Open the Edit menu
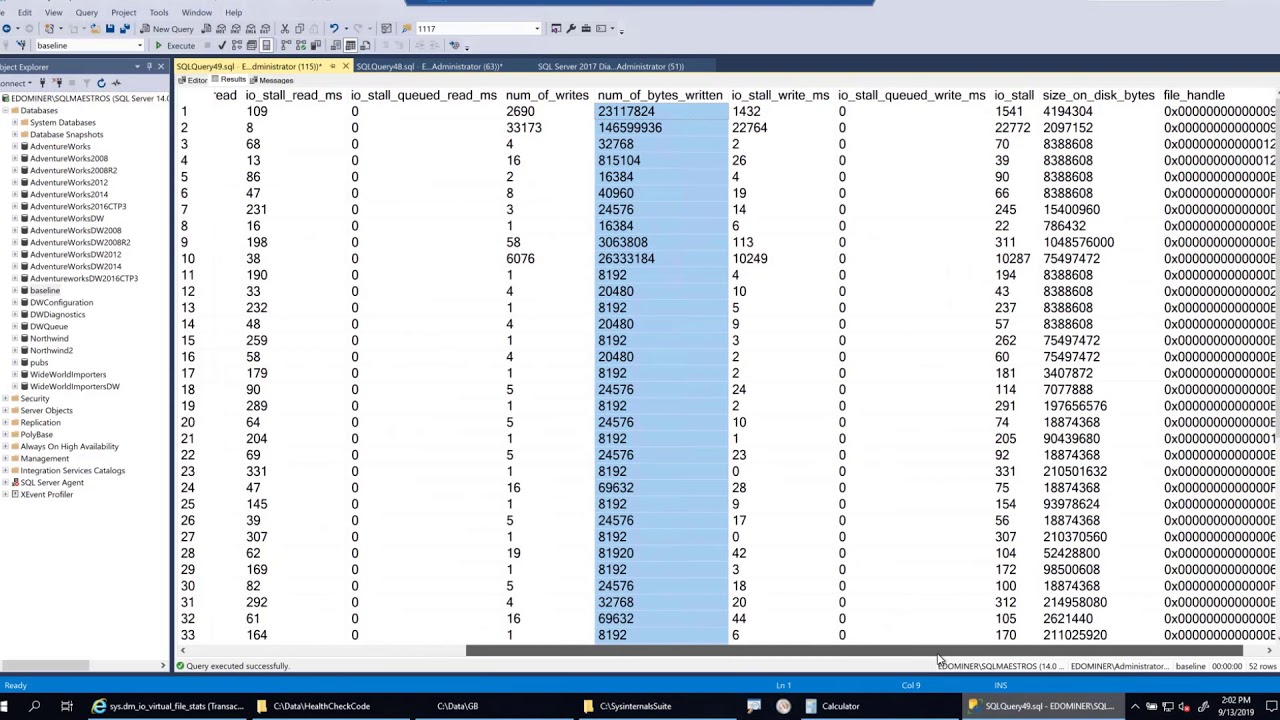Screen dimensions: 1280x720 25,13
